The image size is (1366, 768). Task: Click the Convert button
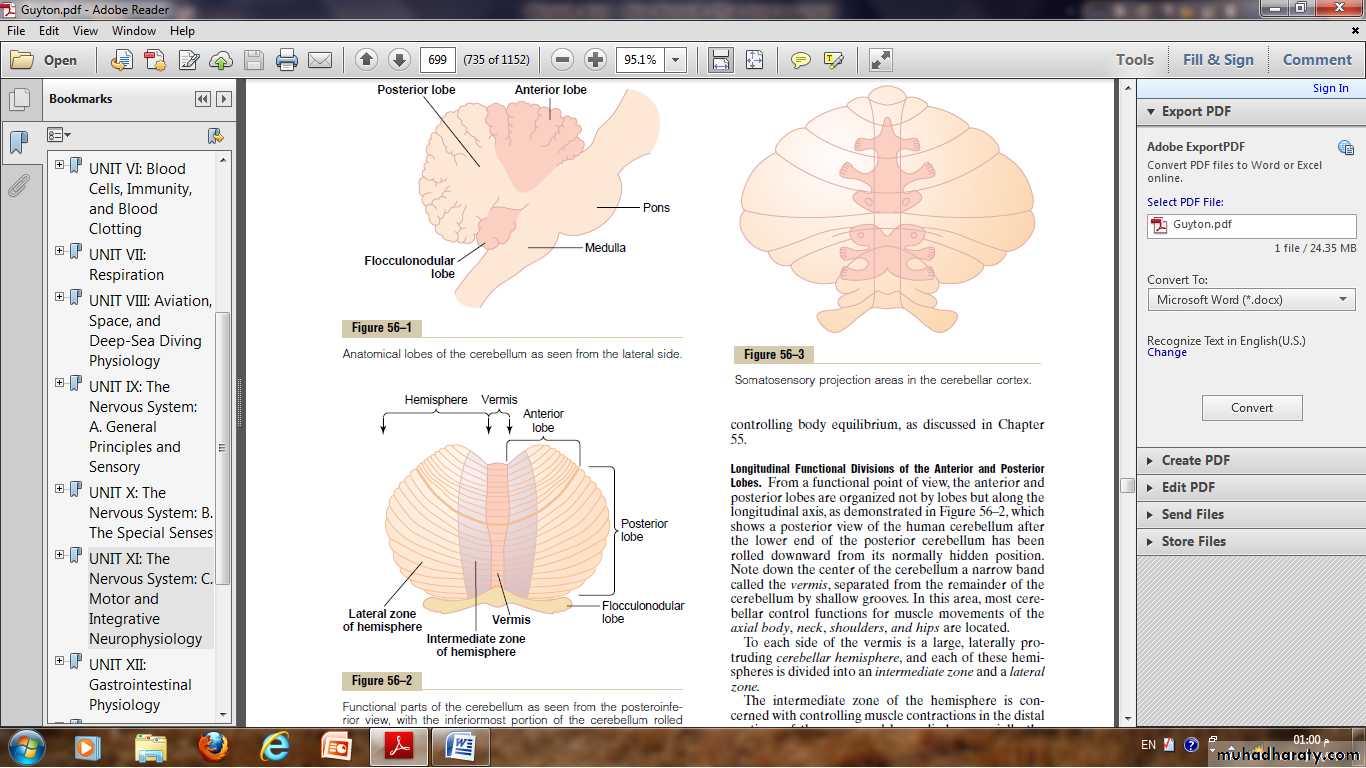point(1251,408)
